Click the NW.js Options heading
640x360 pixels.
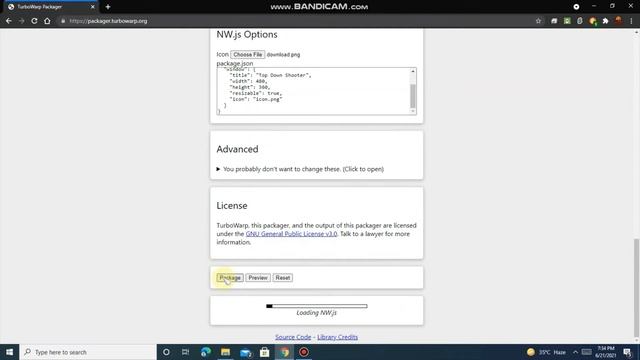247,35
